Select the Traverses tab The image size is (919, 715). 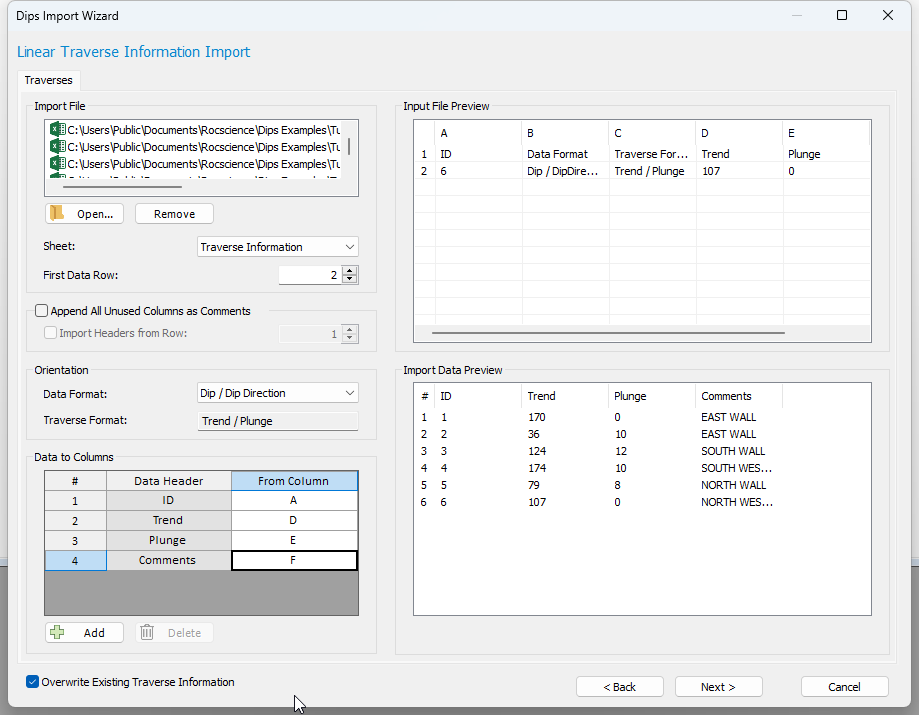[48, 80]
